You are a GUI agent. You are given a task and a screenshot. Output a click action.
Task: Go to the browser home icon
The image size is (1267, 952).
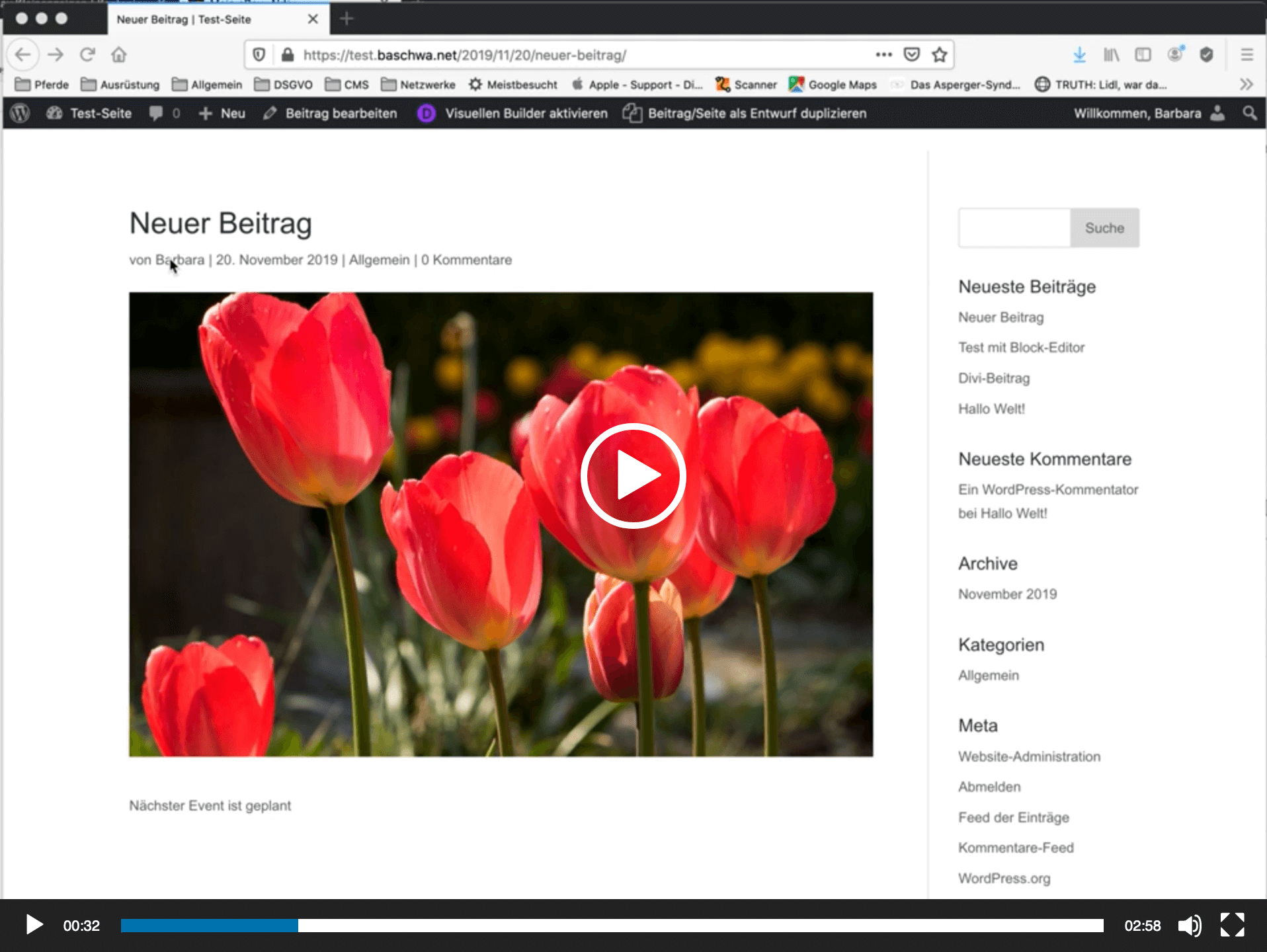pyautogui.click(x=119, y=55)
